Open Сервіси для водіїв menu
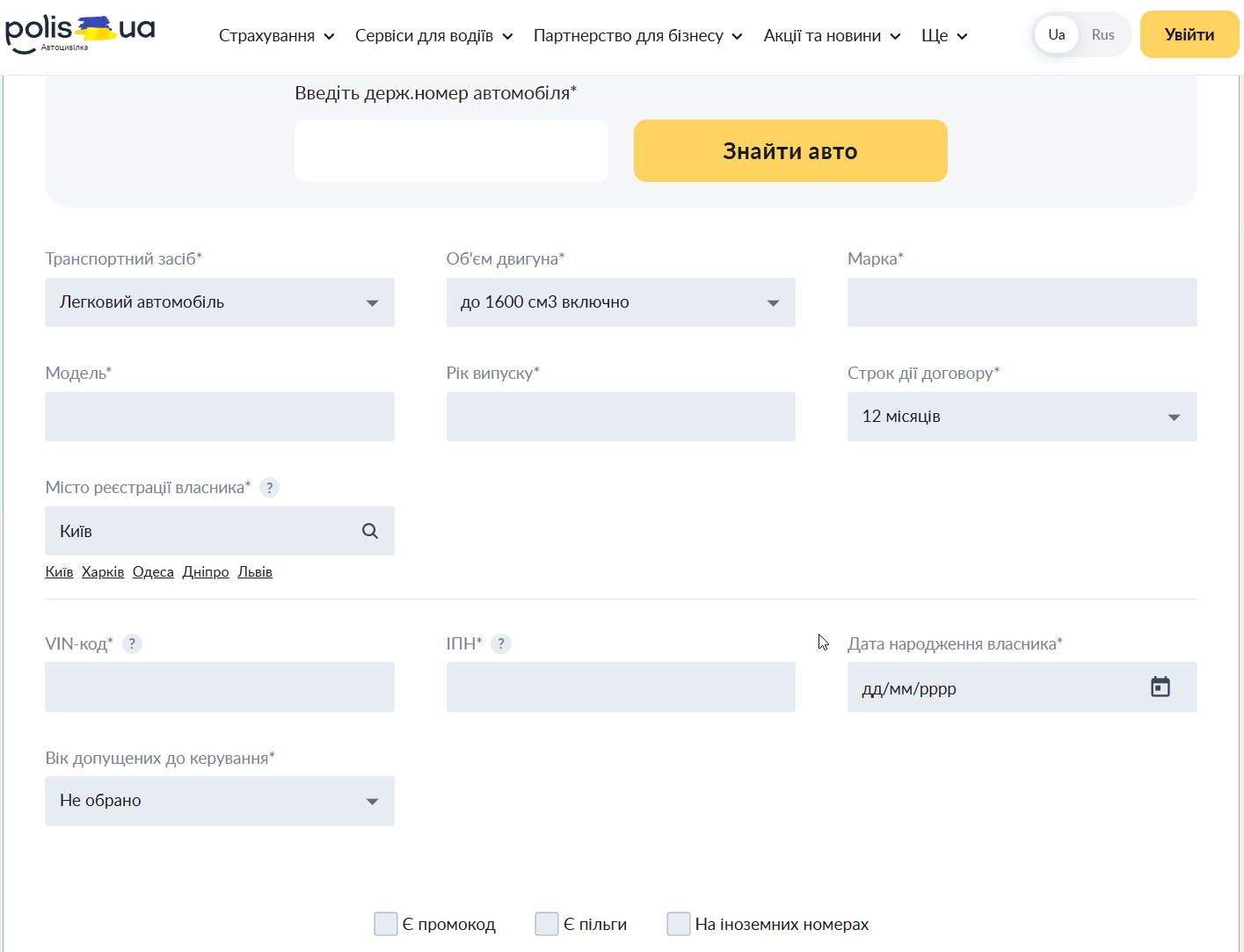The width and height of the screenshot is (1244, 952). click(x=433, y=36)
